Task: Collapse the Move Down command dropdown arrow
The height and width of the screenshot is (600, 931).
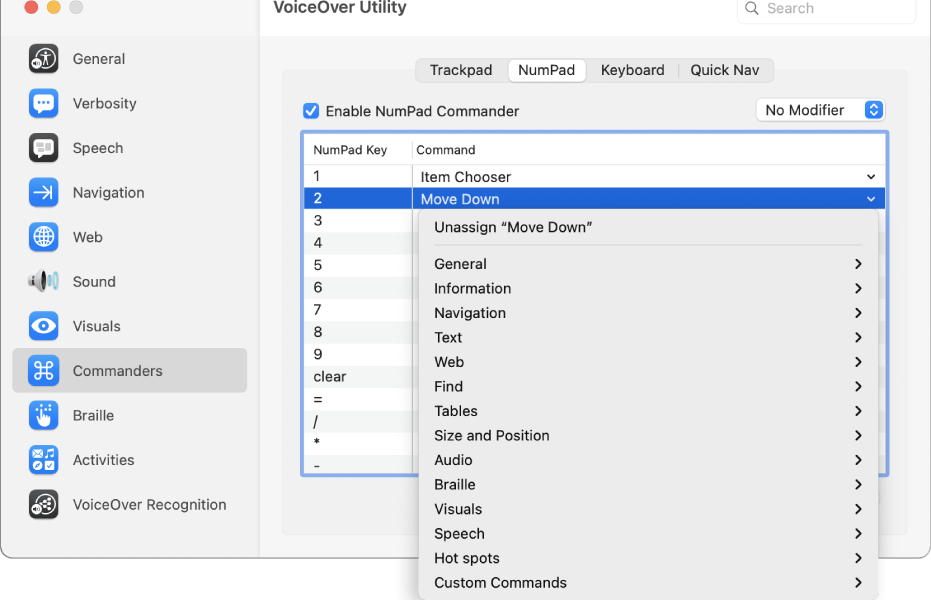Action: coord(870,199)
